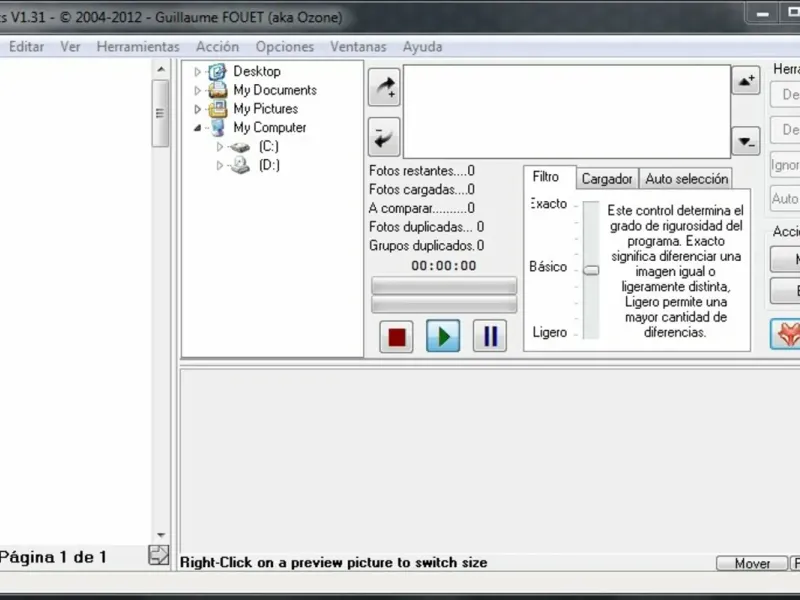Click the lower progress bar

click(x=444, y=305)
